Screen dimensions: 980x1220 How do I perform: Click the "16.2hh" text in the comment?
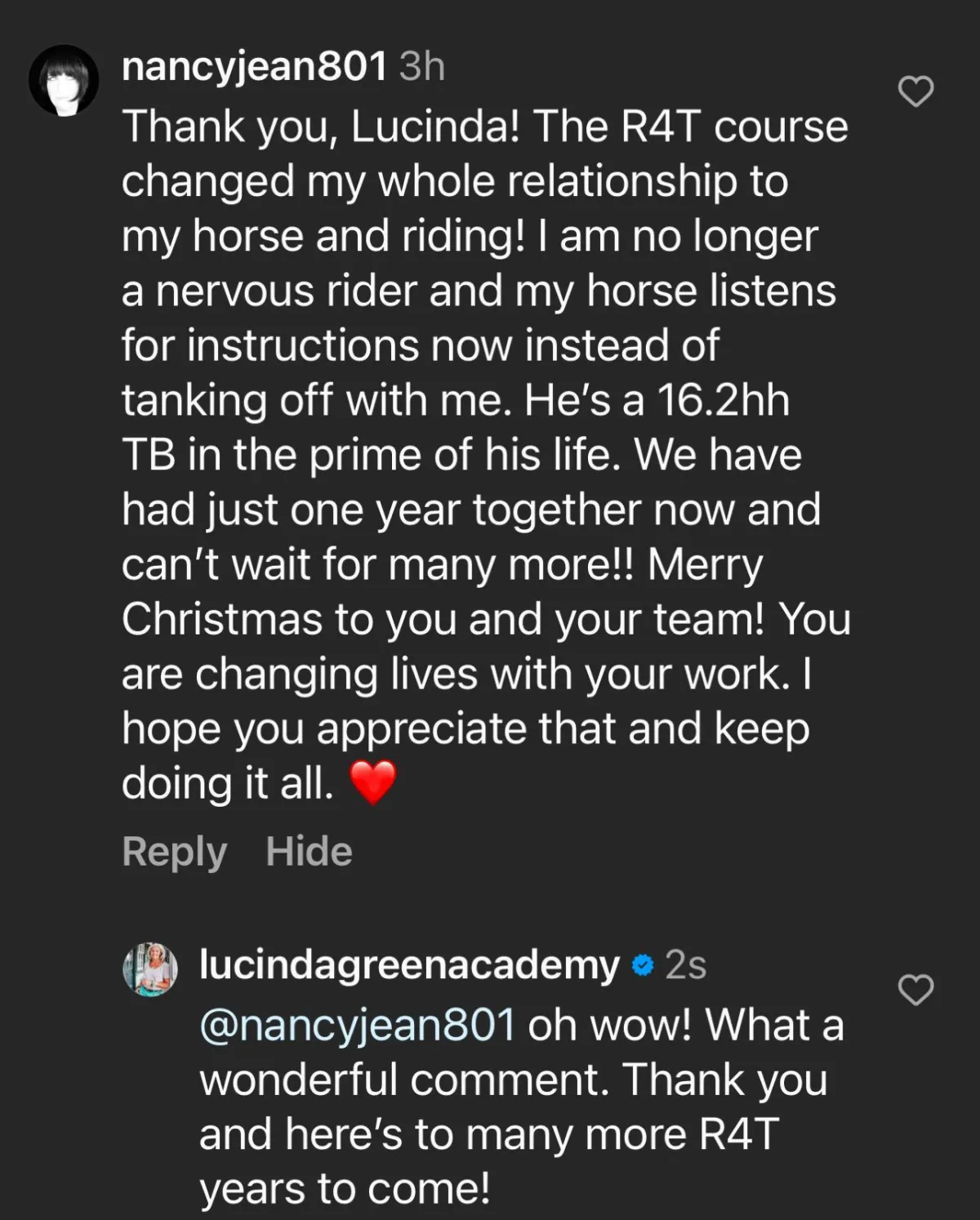(724, 401)
